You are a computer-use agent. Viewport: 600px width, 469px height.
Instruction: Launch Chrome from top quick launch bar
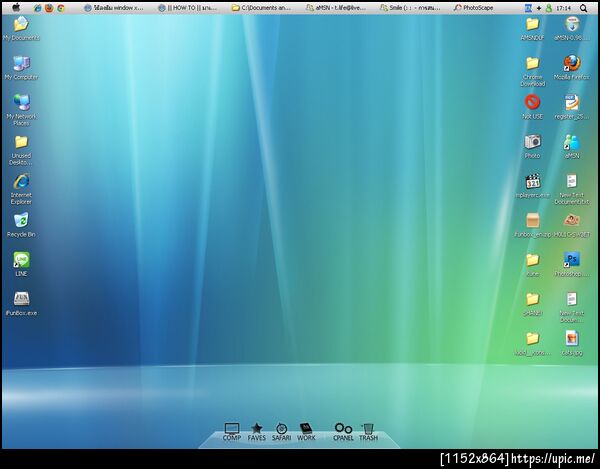tap(61, 8)
